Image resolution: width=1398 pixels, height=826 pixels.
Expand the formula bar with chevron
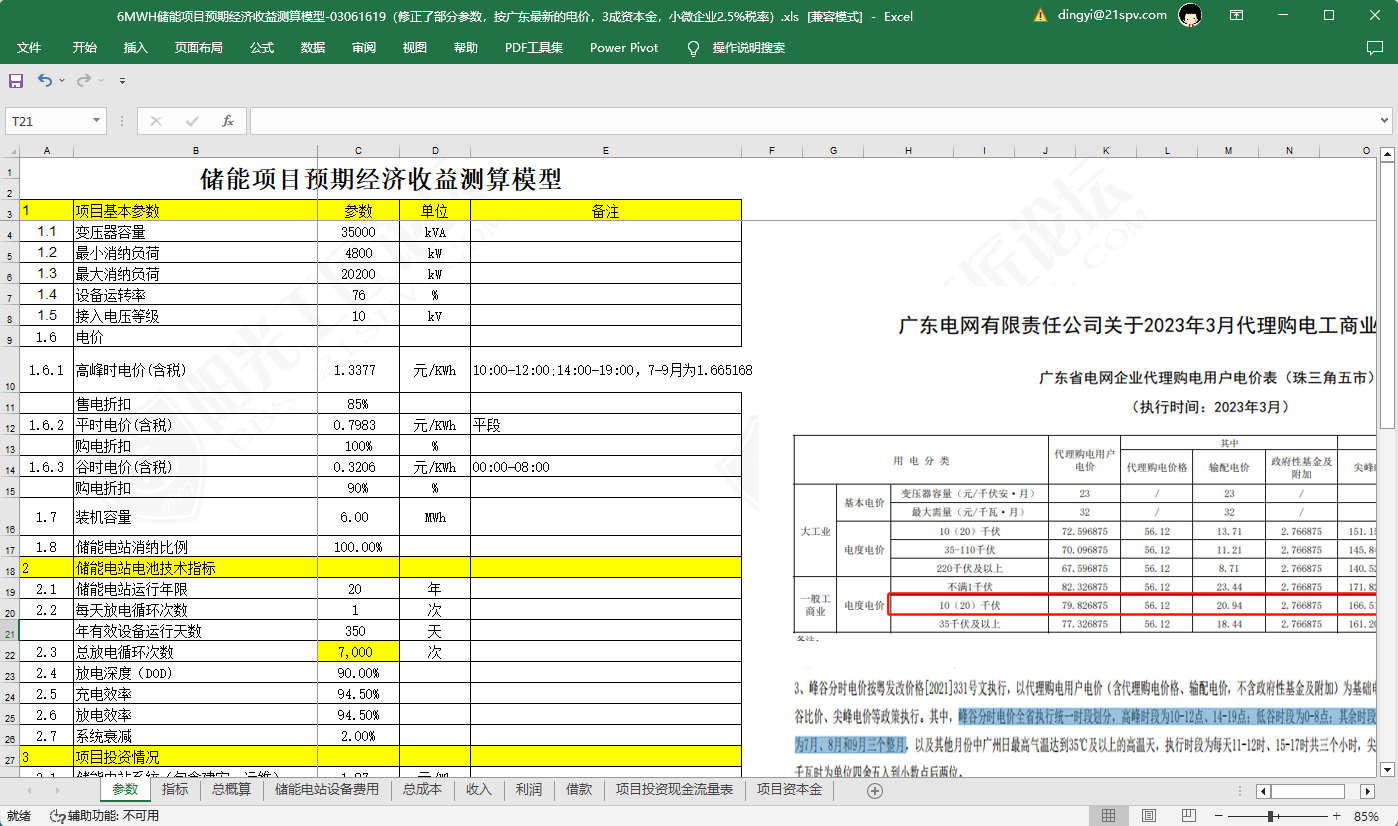(x=1383, y=121)
